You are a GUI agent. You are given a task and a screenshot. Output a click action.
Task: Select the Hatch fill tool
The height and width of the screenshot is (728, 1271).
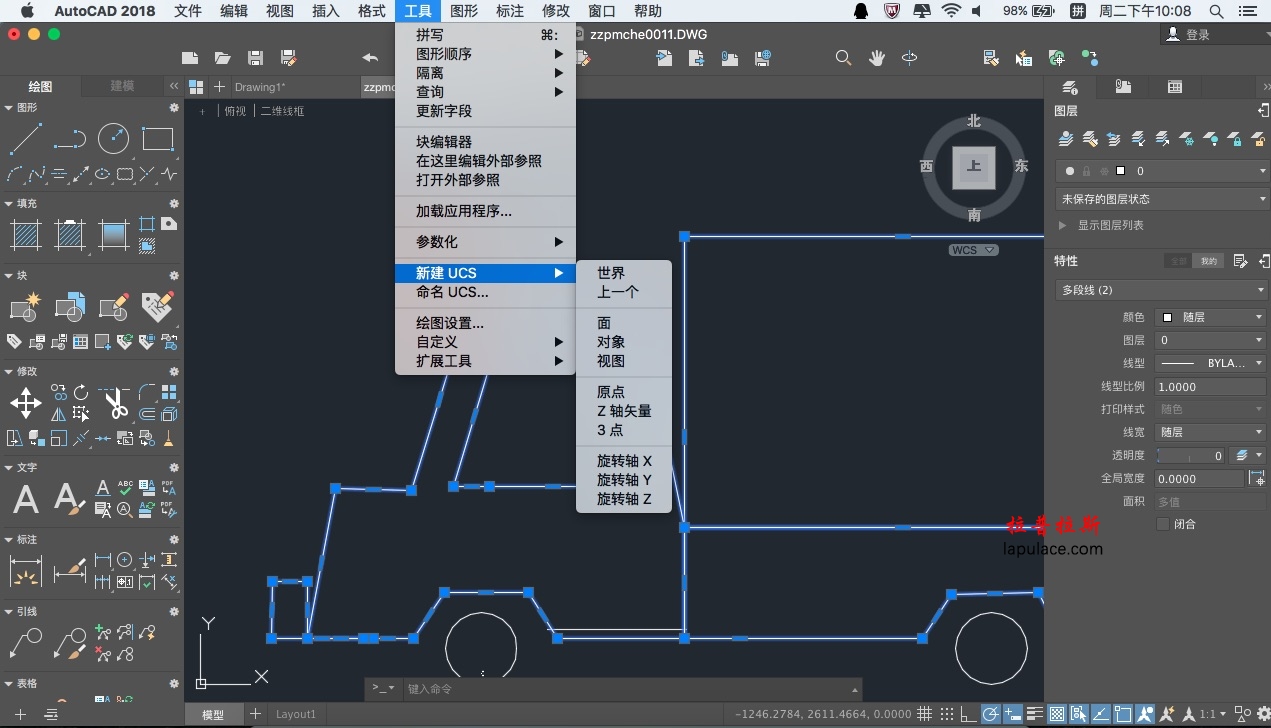(25, 235)
